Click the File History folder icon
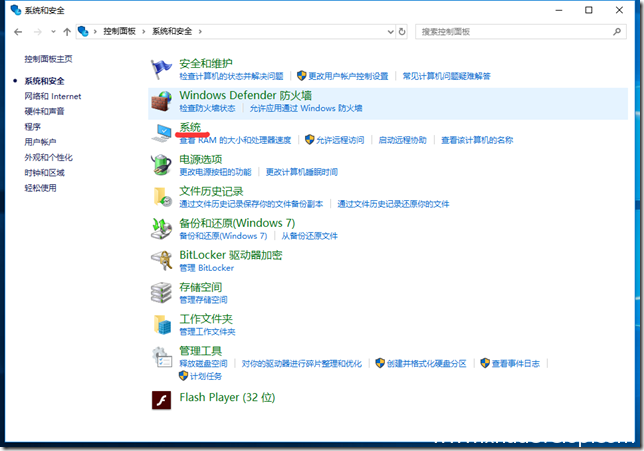Viewport: 644px width, 451px height. pos(161,197)
